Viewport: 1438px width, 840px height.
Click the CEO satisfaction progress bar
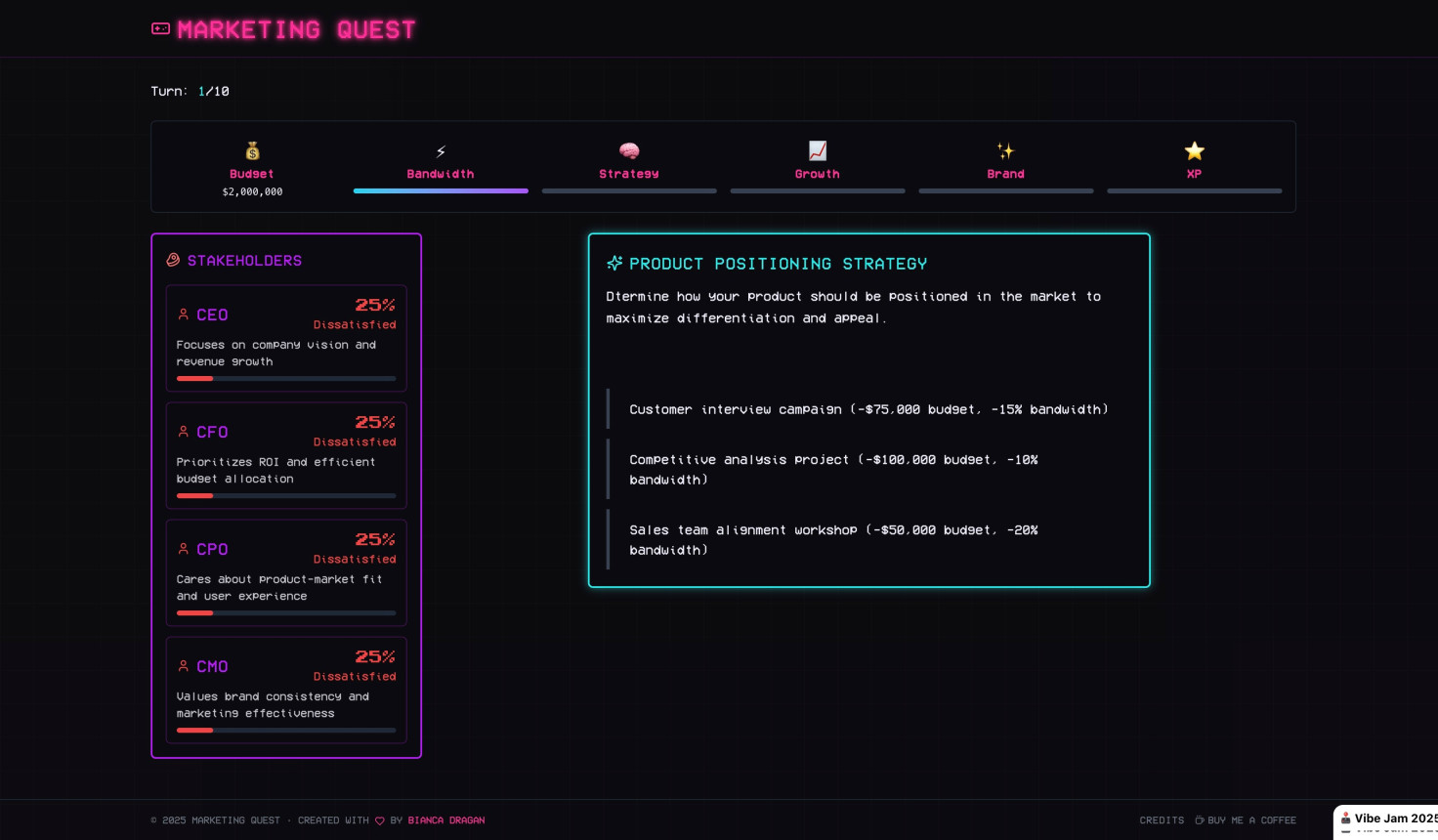[x=286, y=378]
